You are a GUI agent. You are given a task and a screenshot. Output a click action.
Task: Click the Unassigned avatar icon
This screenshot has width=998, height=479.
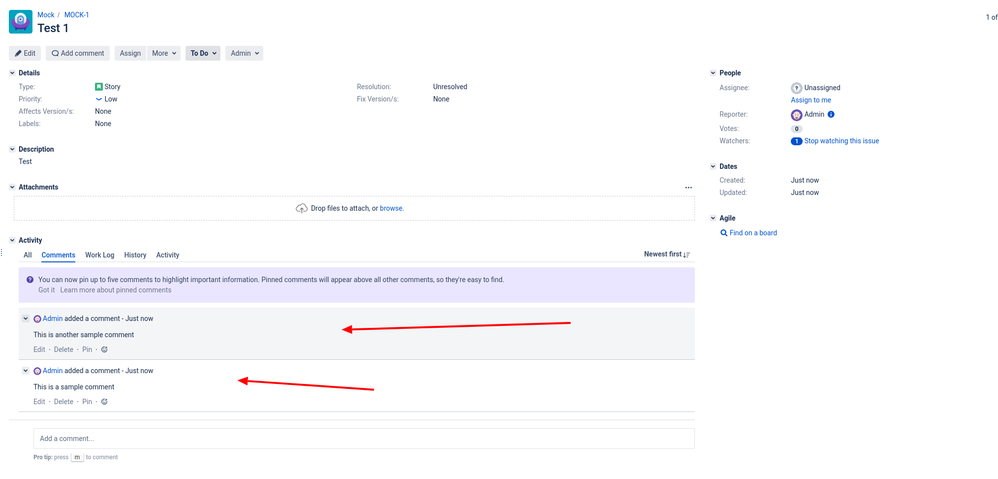[796, 88]
